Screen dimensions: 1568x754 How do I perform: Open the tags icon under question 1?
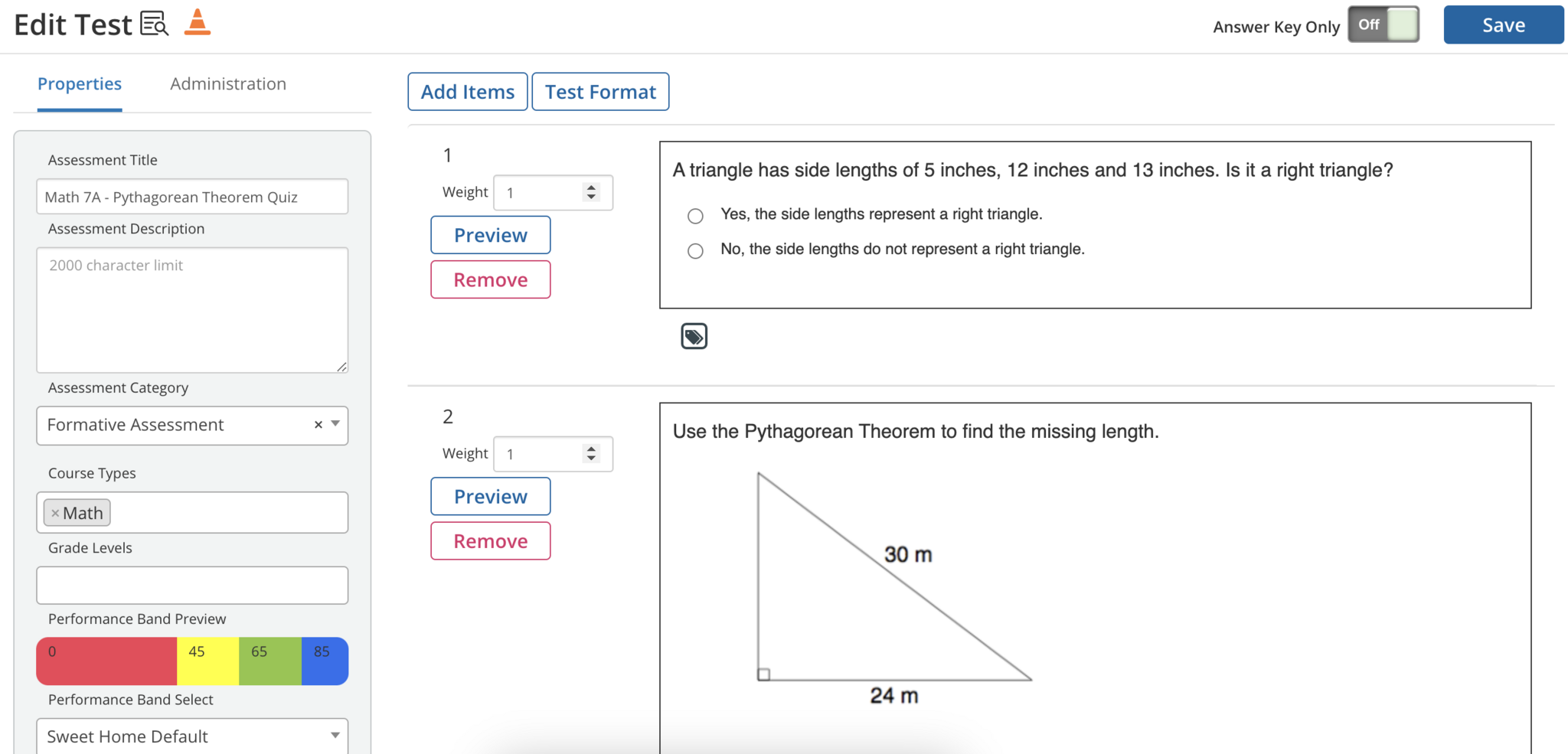tap(694, 336)
